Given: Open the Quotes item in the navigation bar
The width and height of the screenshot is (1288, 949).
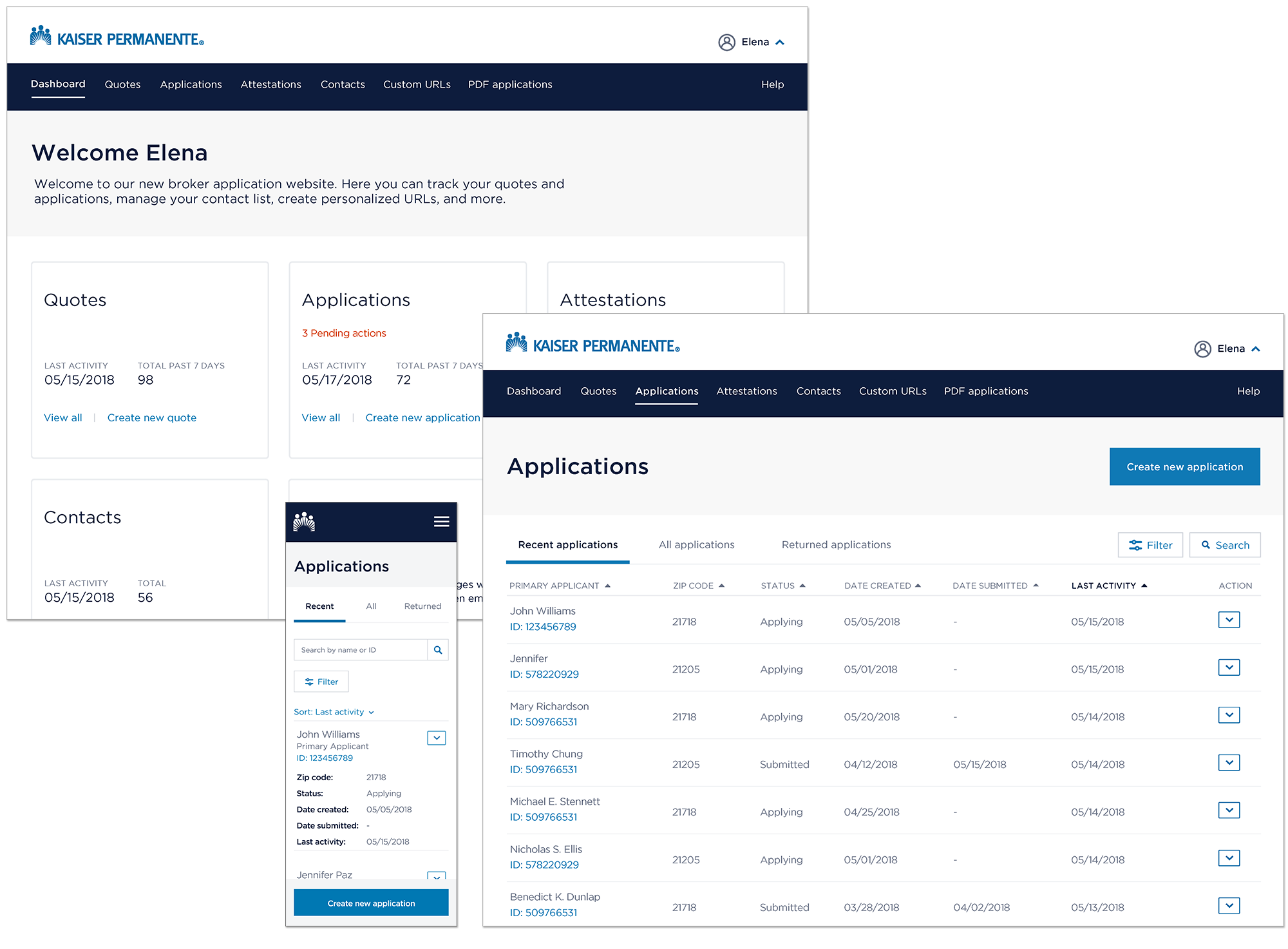Looking at the screenshot, I should (x=122, y=84).
